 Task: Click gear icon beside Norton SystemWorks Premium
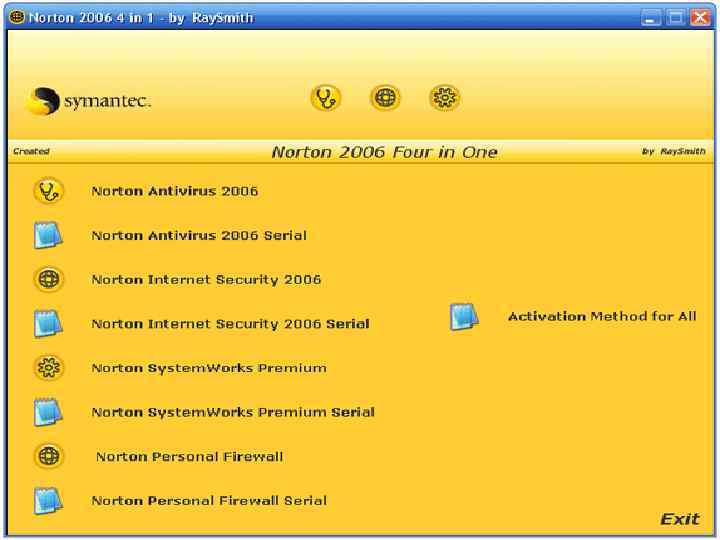pyautogui.click(x=49, y=368)
